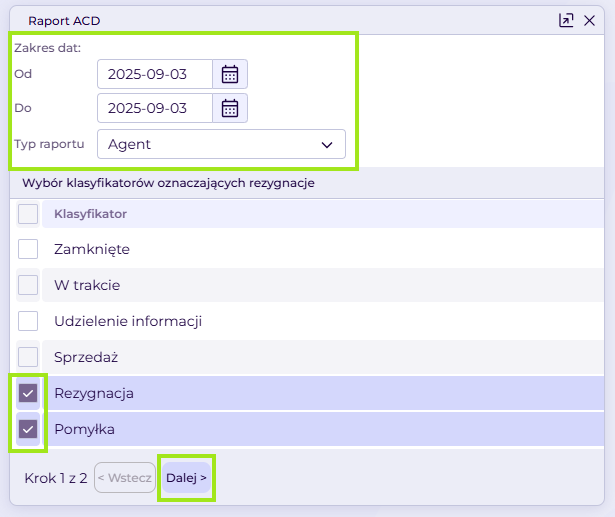Select the Pomyłka row text
Viewport: 615px width, 517px height.
pos(84,430)
